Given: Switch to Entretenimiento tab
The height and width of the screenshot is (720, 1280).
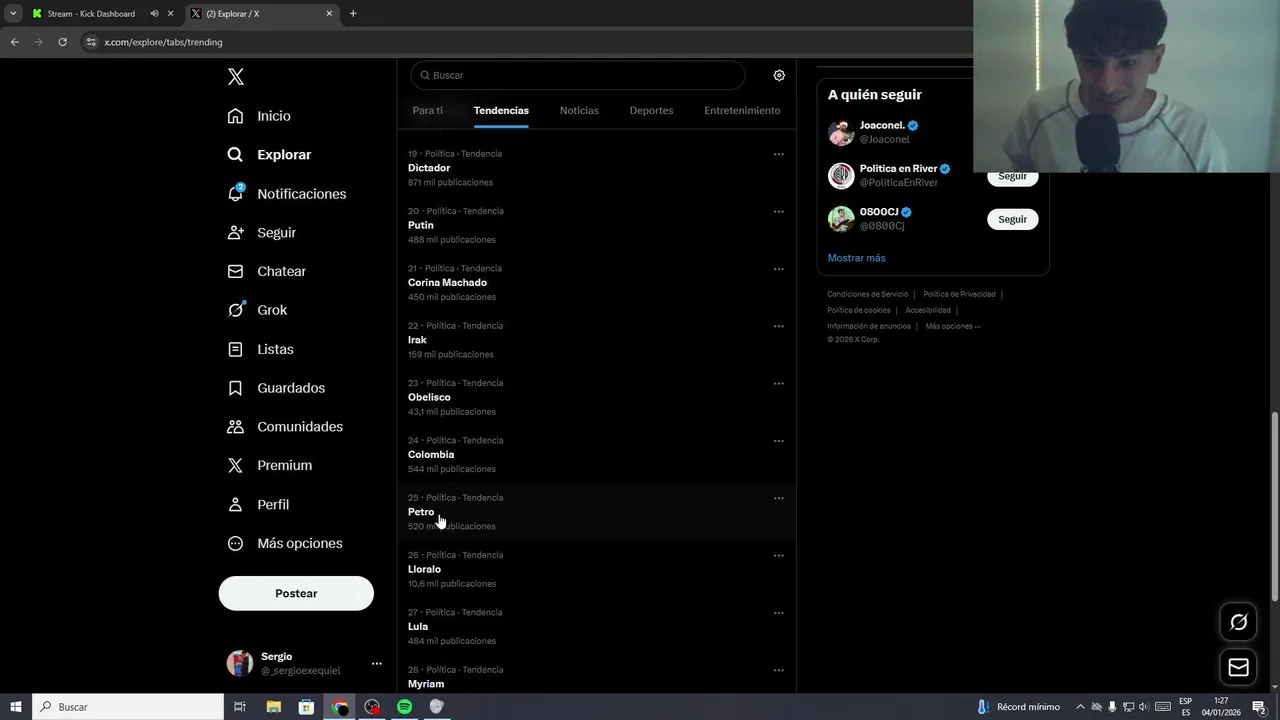Looking at the screenshot, I should (x=742, y=110).
